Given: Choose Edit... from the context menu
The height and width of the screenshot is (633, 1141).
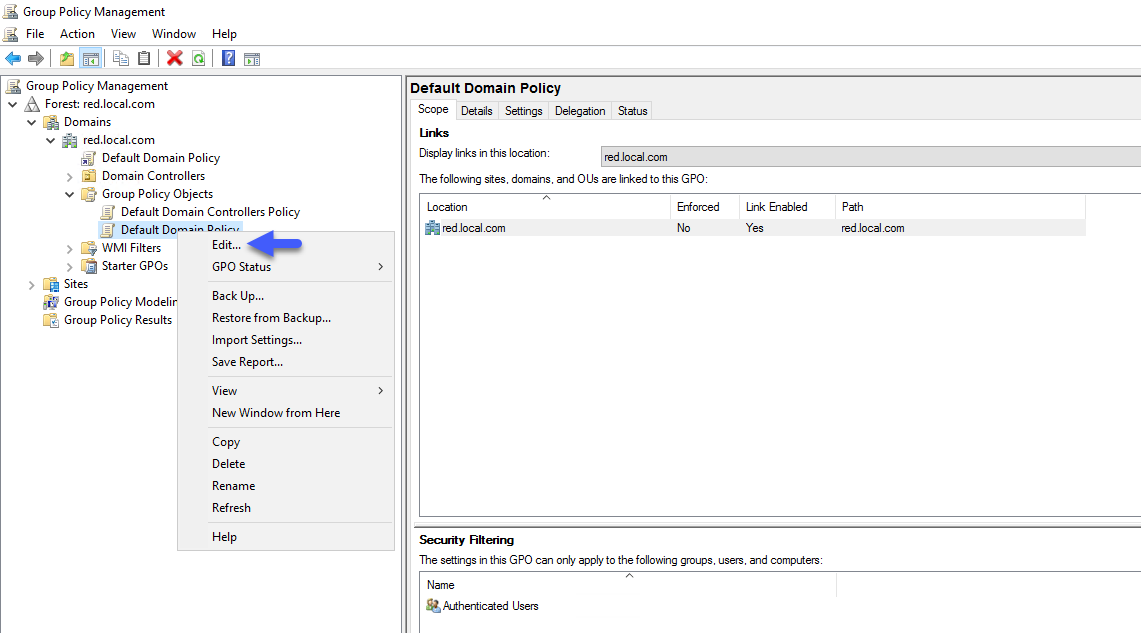Looking at the screenshot, I should (x=286, y=245).
